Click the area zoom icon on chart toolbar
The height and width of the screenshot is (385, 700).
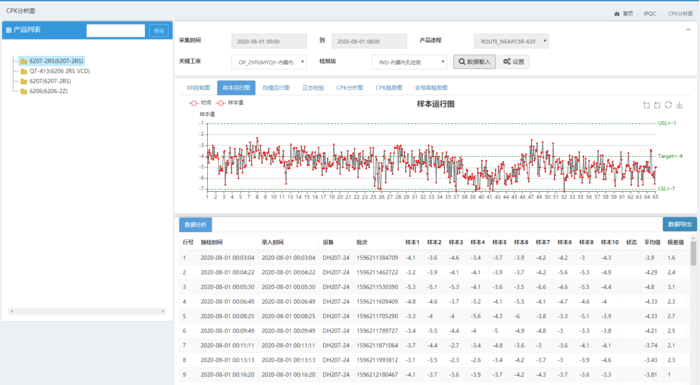pyautogui.click(x=646, y=105)
